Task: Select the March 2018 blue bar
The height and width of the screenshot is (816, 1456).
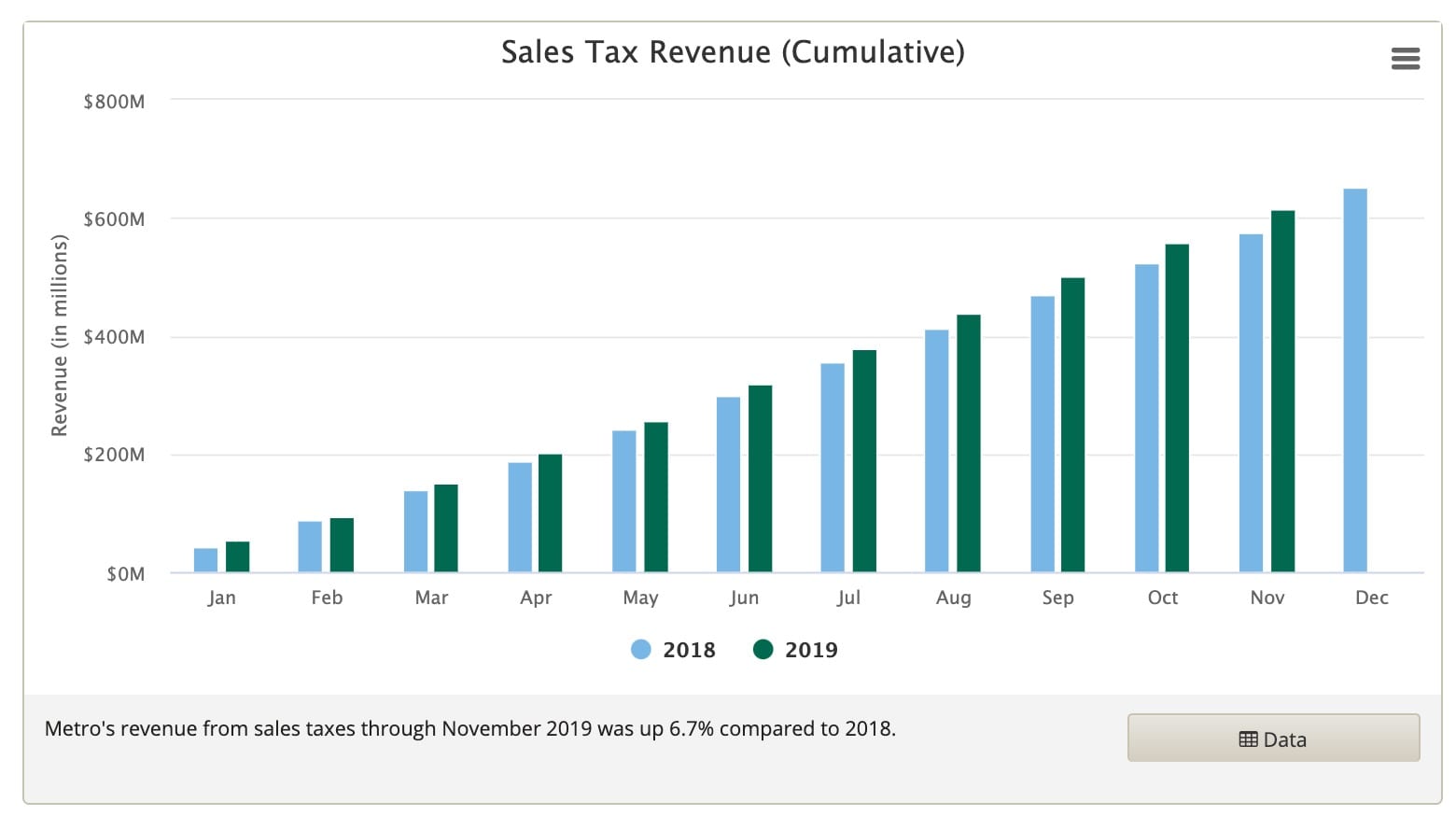Action: point(415,531)
